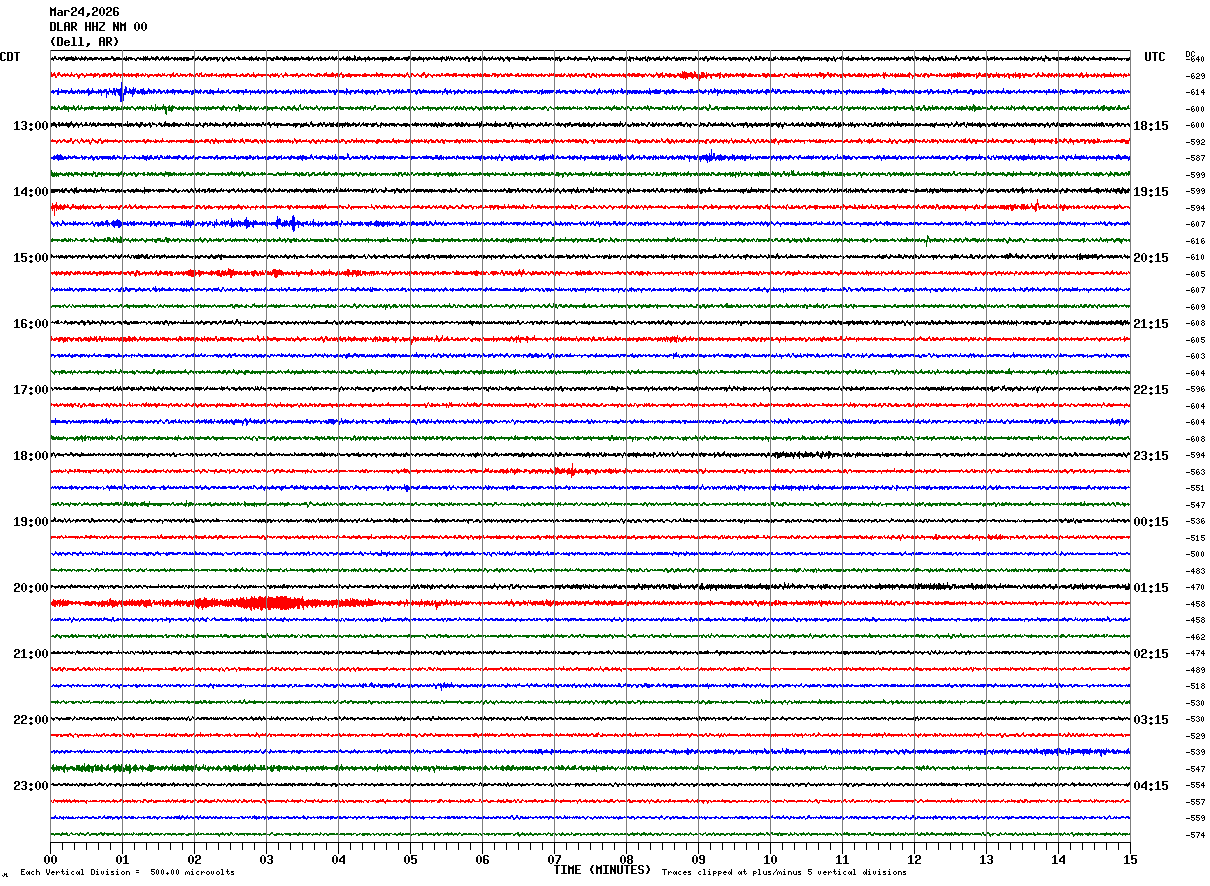Click the DLAR HHZ NM 00 station label
Viewport: 1210px width, 886px height.
(x=98, y=27)
